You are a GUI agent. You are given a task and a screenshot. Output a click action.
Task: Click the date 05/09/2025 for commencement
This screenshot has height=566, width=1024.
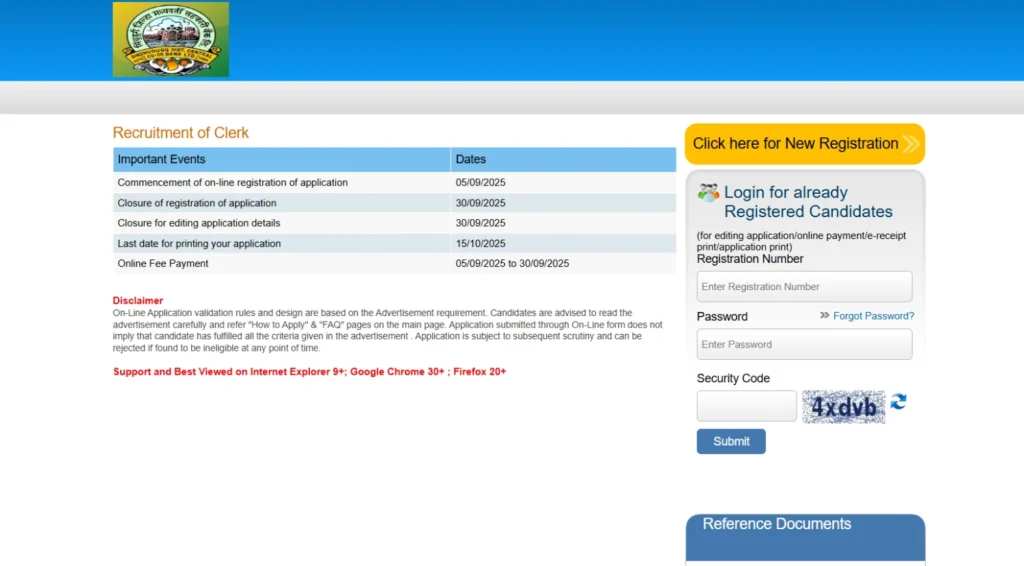point(480,182)
